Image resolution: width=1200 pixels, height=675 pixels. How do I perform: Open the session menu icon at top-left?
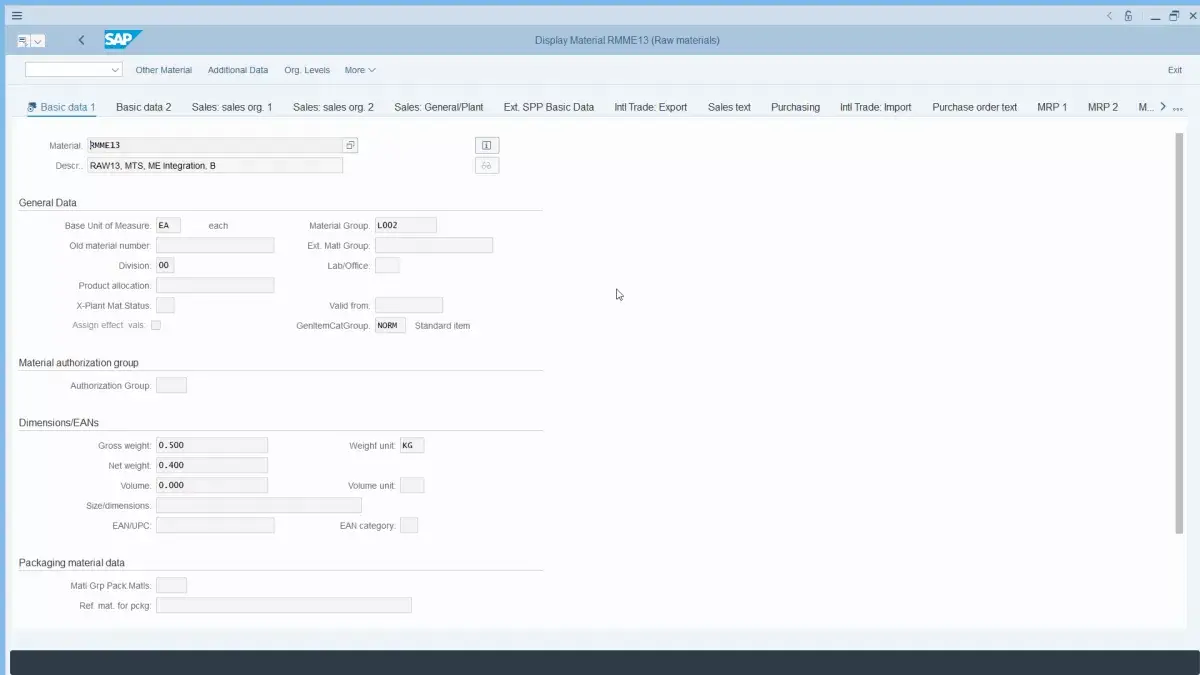[x=24, y=41]
